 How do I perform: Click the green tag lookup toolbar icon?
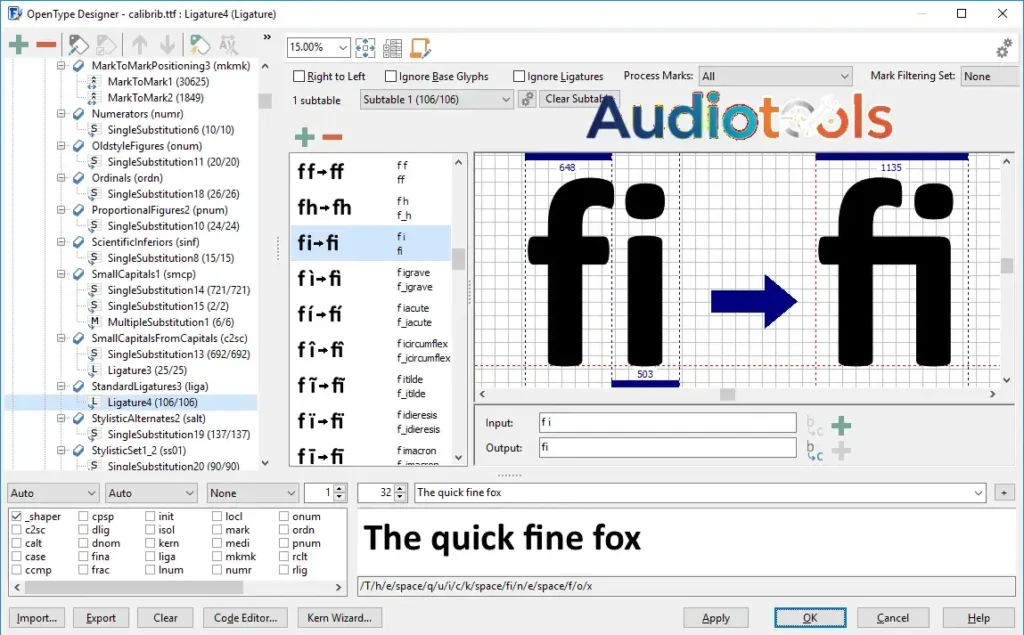tap(200, 45)
